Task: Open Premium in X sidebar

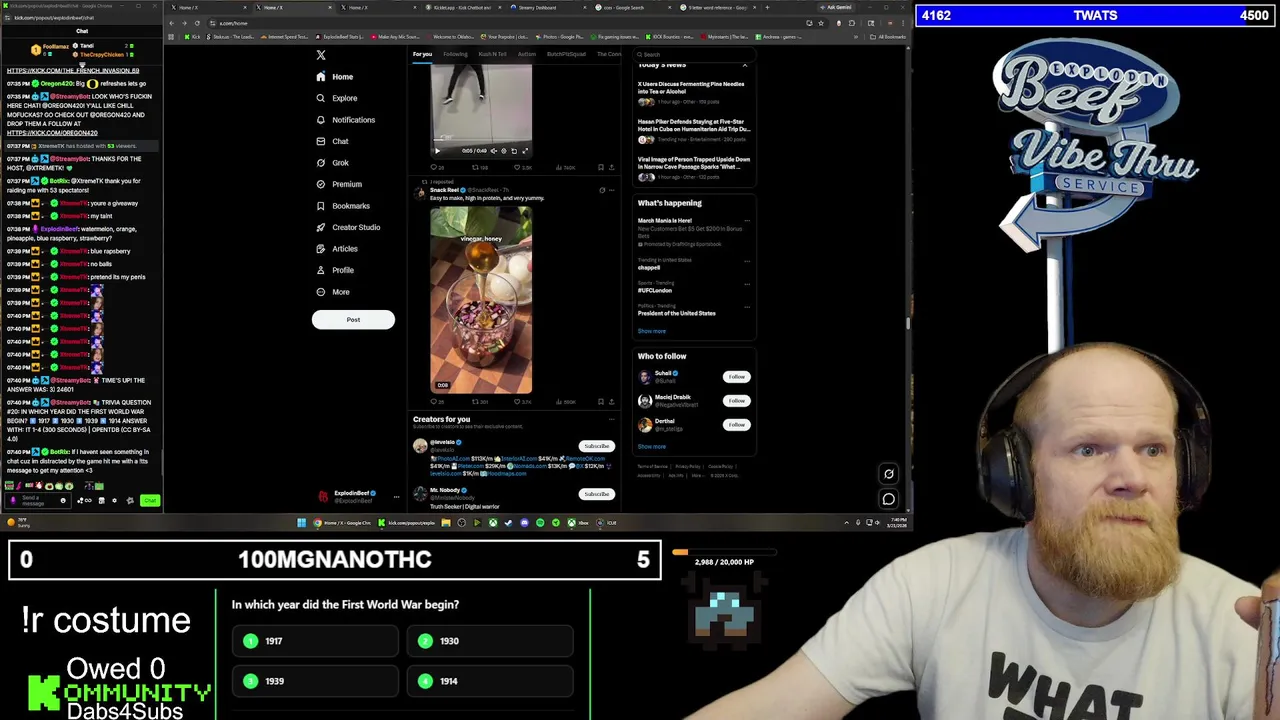Action: [x=338, y=184]
